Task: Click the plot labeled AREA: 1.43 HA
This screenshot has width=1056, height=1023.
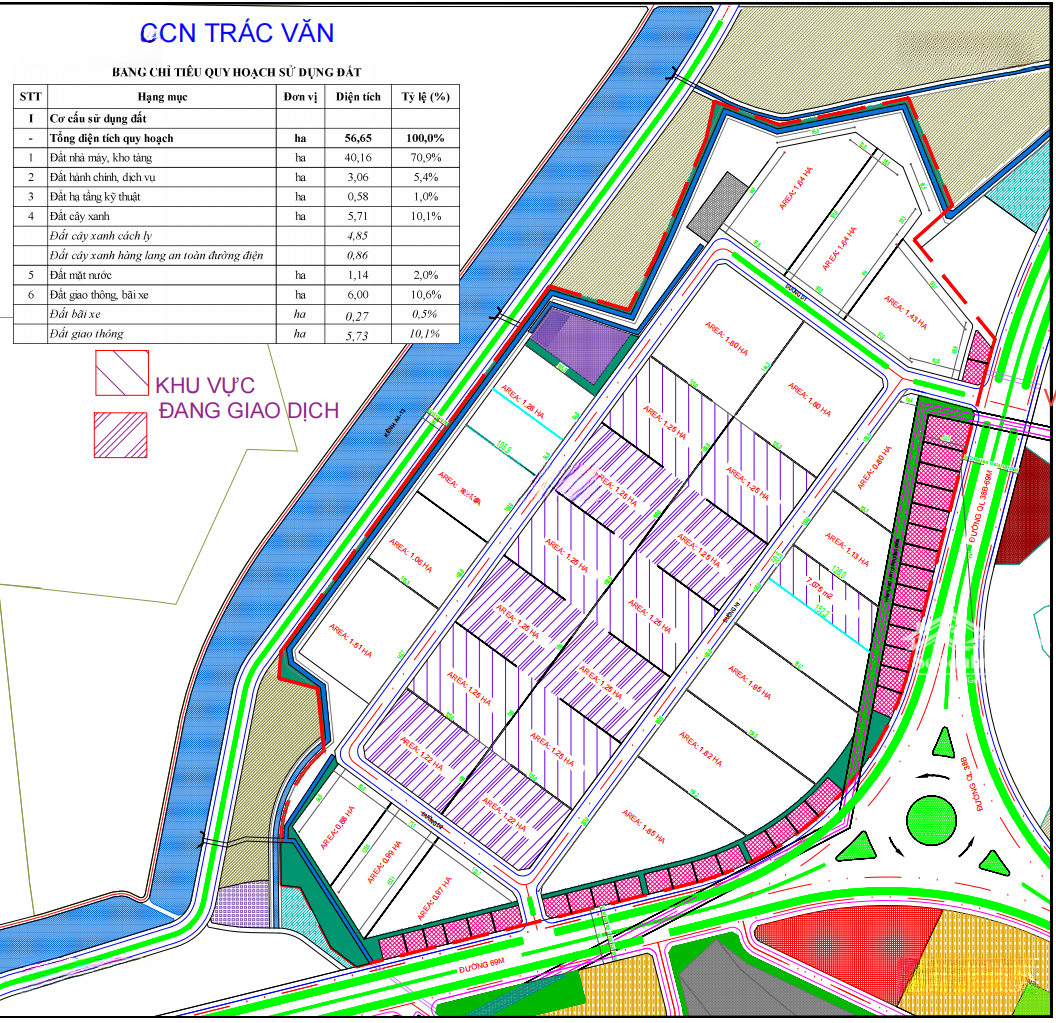Action: pyautogui.click(x=905, y=312)
